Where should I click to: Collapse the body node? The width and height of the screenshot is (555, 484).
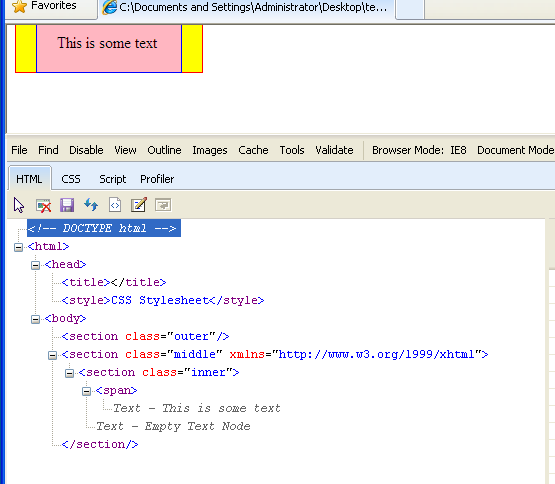coord(35,319)
